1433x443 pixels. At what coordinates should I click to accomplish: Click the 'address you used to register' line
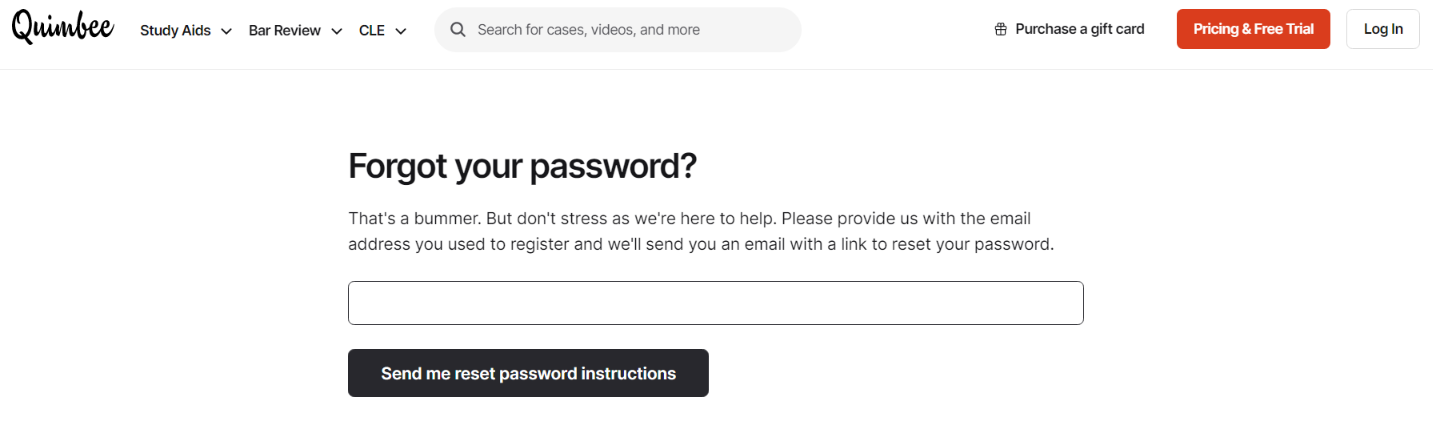pos(700,244)
